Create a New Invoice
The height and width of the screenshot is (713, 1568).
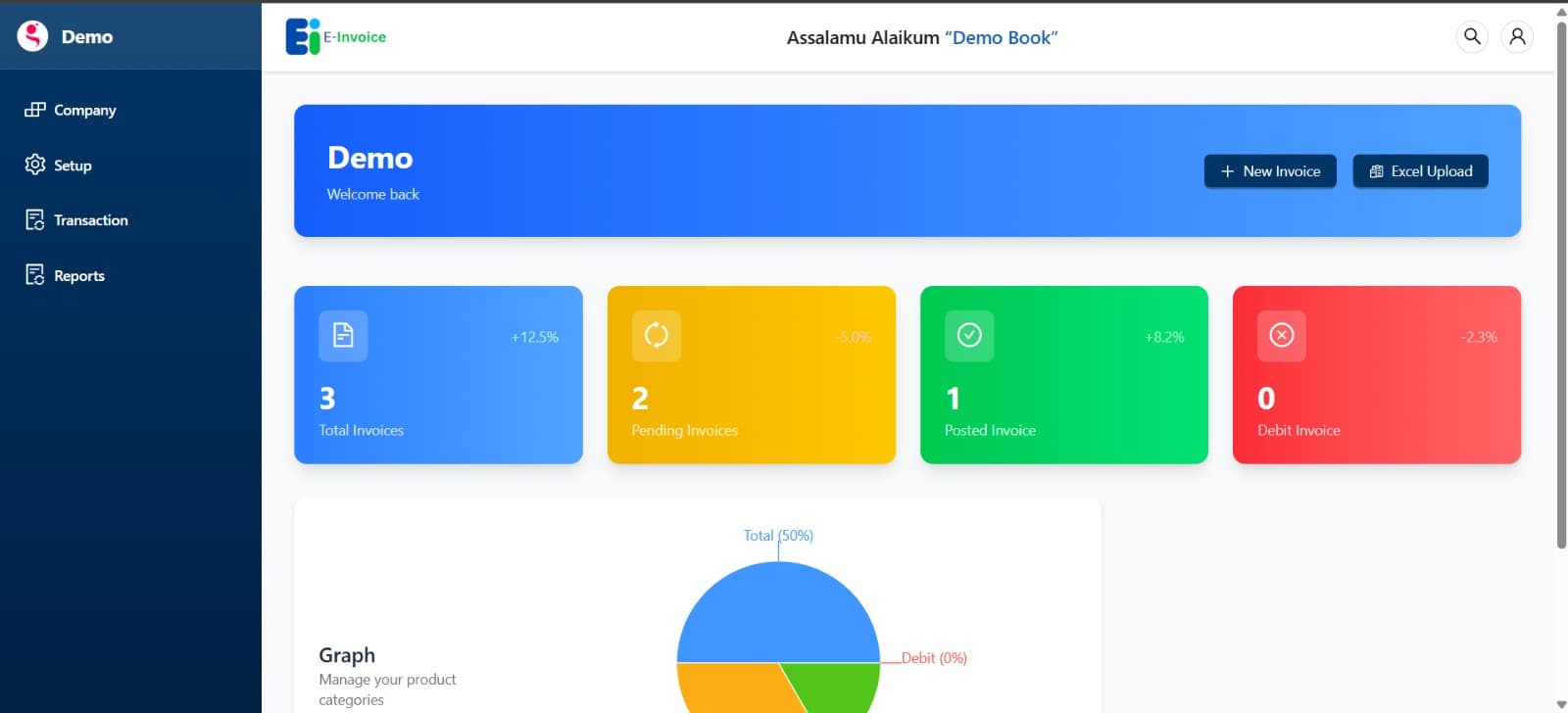pos(1270,171)
